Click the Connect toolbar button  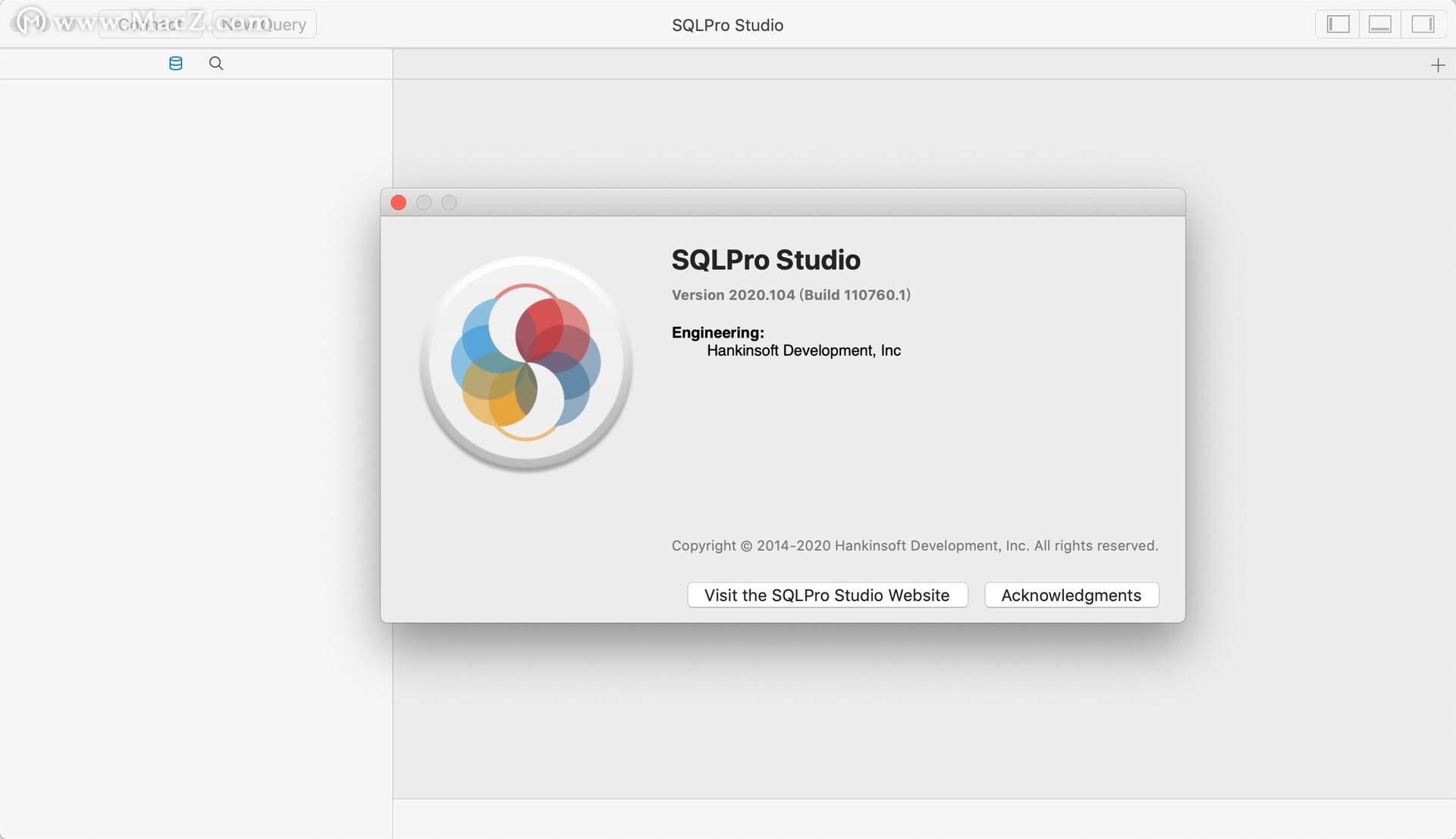[x=150, y=24]
